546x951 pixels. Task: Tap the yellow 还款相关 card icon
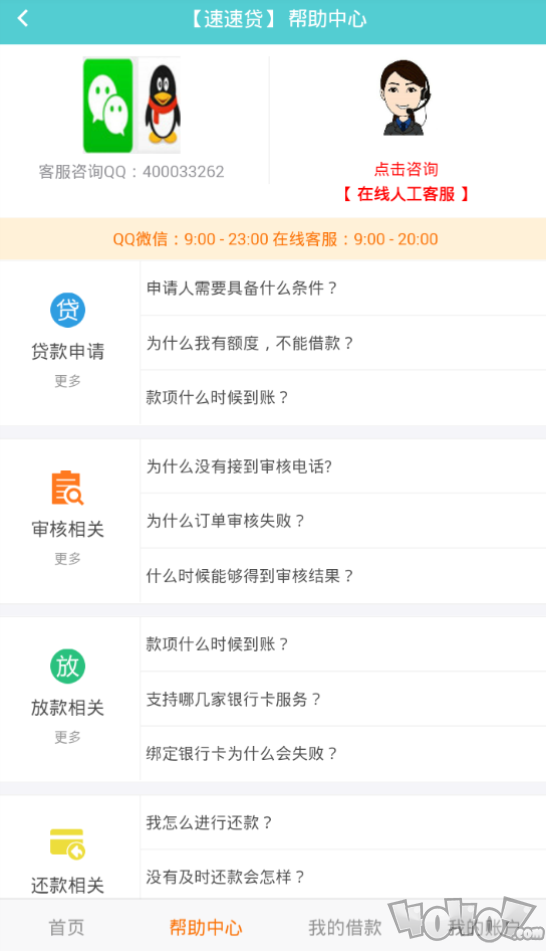(67, 844)
